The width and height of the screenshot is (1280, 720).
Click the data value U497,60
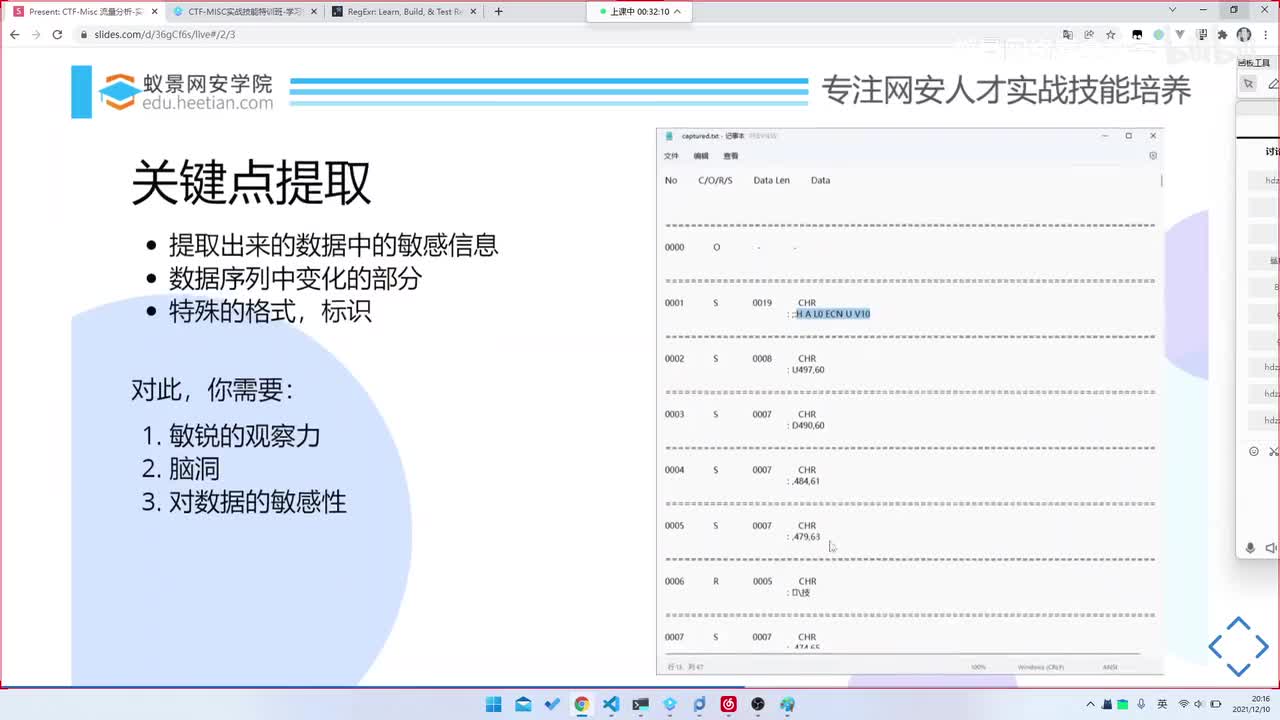(808, 370)
